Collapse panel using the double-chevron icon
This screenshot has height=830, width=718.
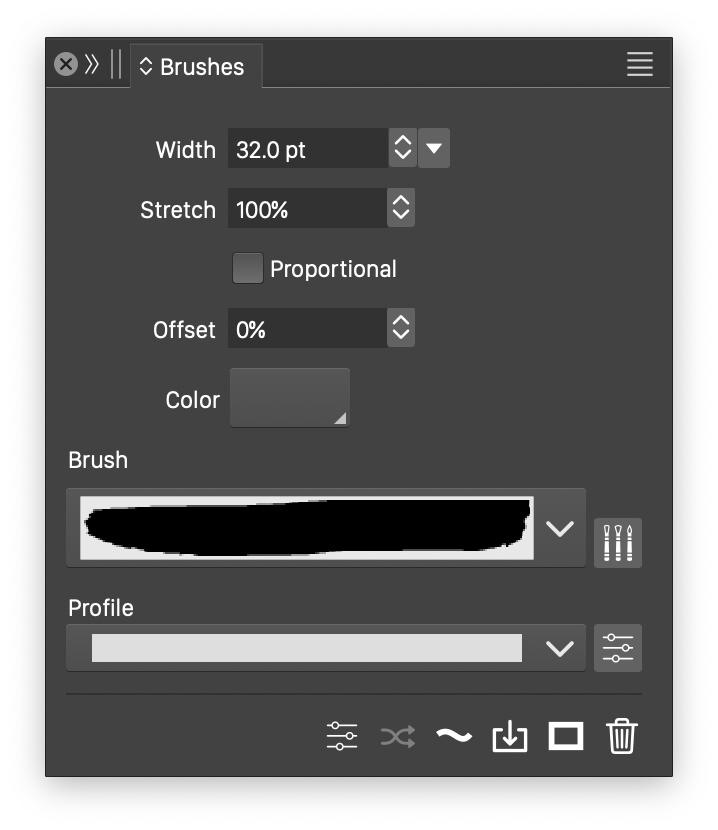pyautogui.click(x=92, y=65)
